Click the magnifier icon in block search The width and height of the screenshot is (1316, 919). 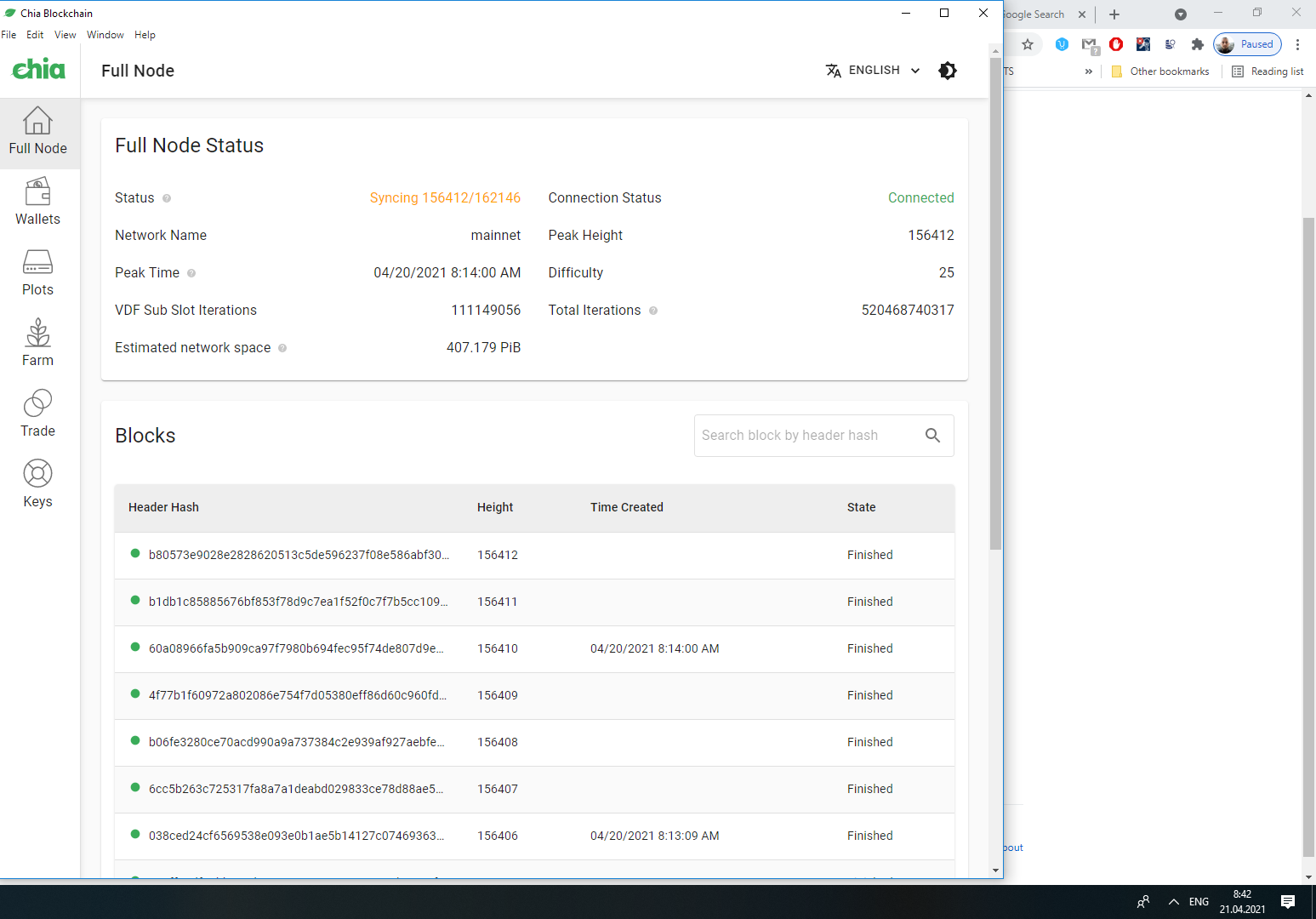[932, 436]
